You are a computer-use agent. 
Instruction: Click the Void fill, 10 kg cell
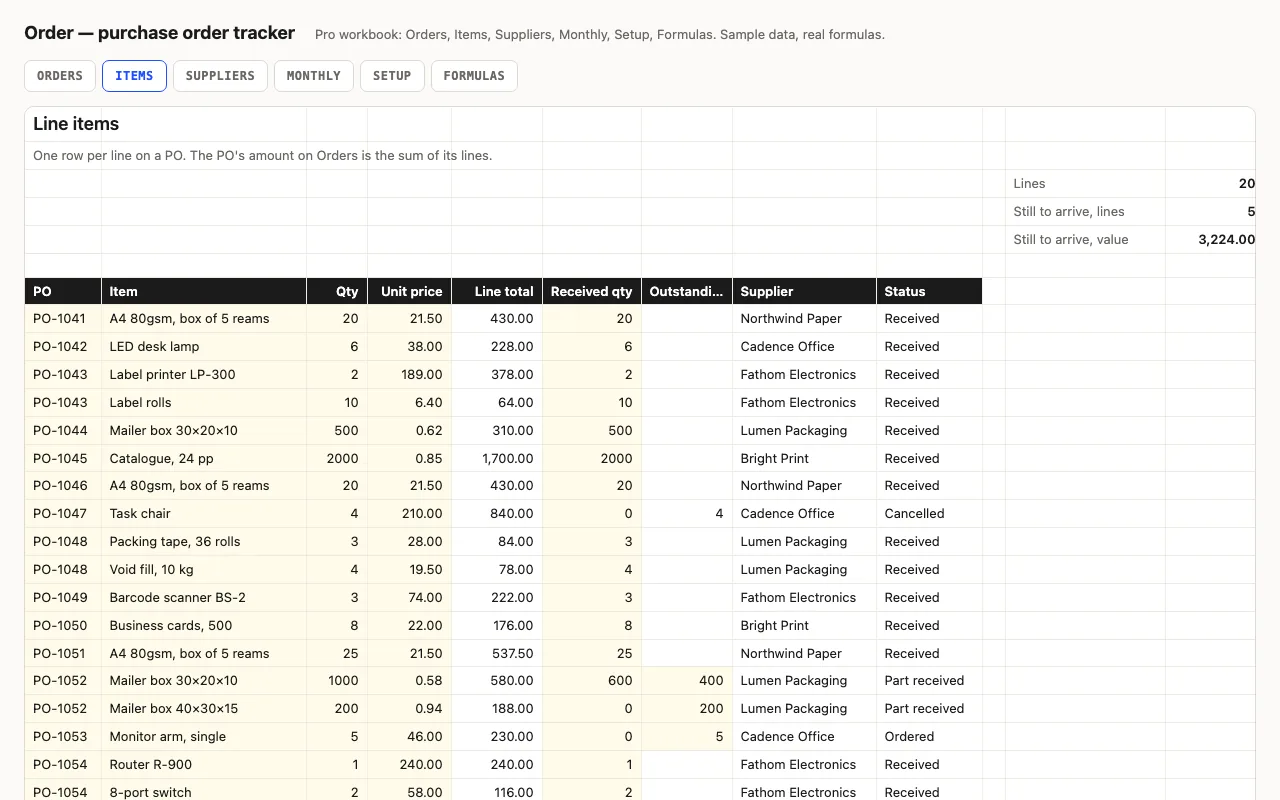pyautogui.click(x=204, y=570)
